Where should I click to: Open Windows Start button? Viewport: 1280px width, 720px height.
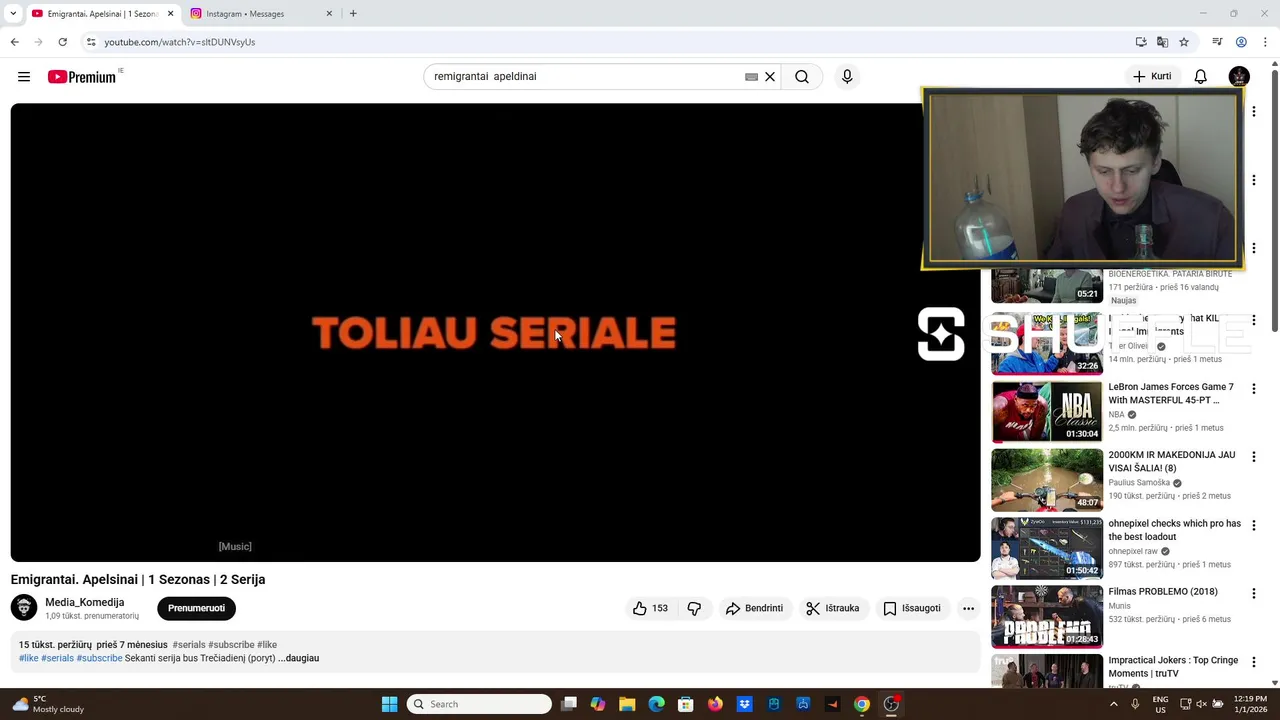coord(389,704)
